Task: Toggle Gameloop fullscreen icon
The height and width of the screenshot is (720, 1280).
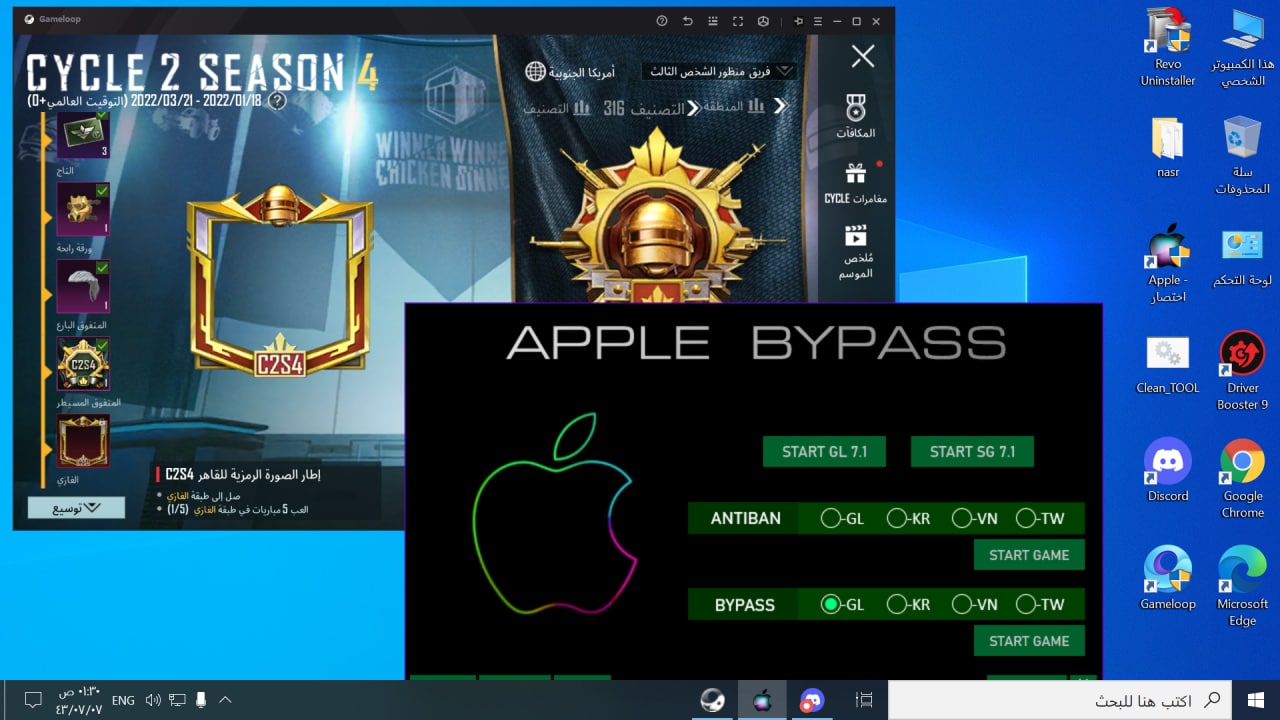Action: point(737,20)
